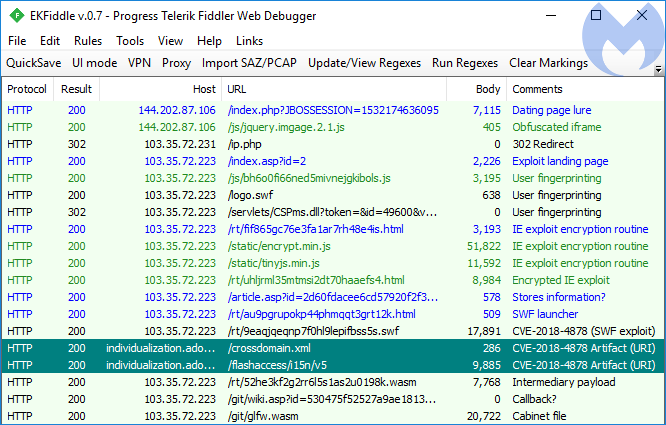The image size is (666, 425).
Task: Open the toolbar overflow arrow
Action: click(659, 70)
